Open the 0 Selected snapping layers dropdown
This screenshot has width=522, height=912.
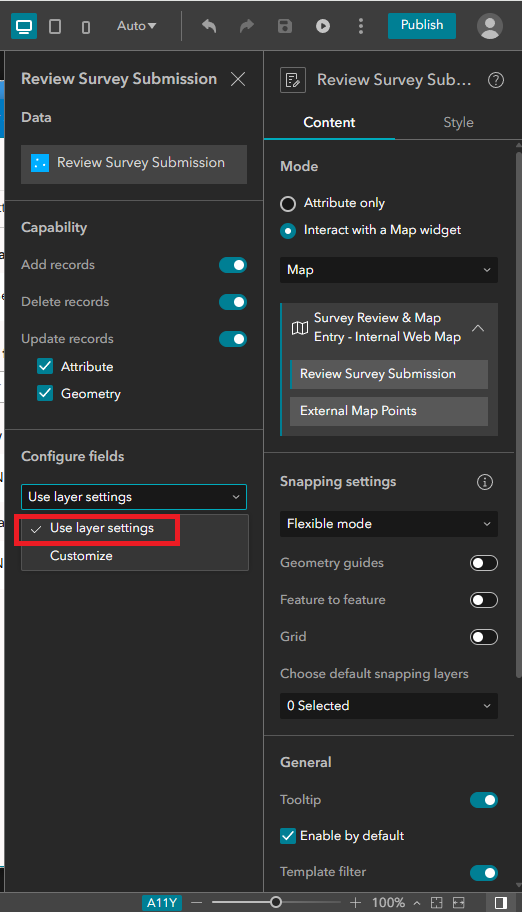tap(389, 706)
